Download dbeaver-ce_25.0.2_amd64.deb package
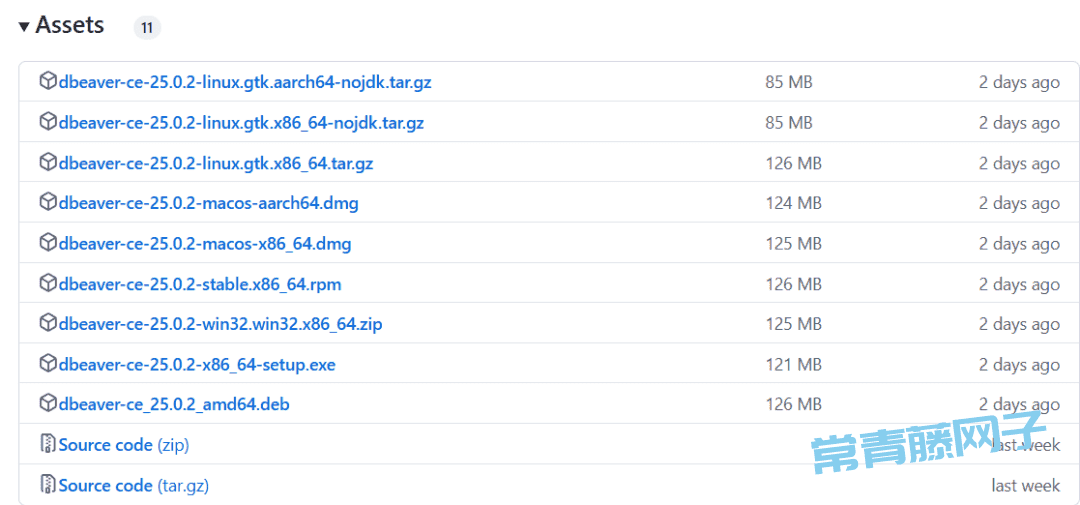The image size is (1080, 505). [x=174, y=404]
